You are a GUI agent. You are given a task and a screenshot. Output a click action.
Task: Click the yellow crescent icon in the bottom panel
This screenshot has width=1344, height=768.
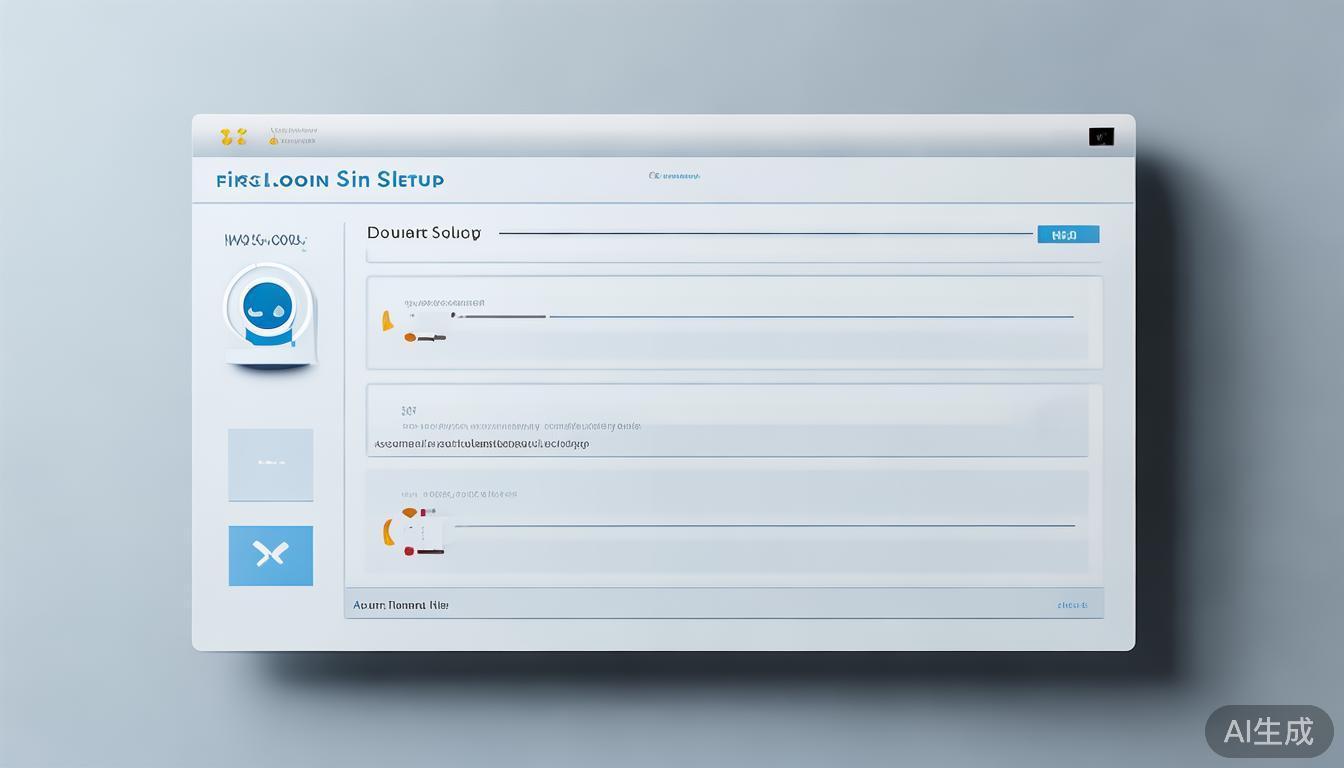[x=386, y=532]
